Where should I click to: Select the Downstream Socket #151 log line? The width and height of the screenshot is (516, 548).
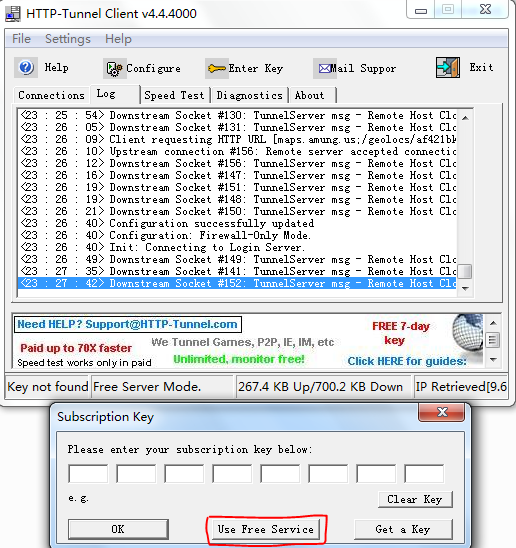(x=237, y=187)
